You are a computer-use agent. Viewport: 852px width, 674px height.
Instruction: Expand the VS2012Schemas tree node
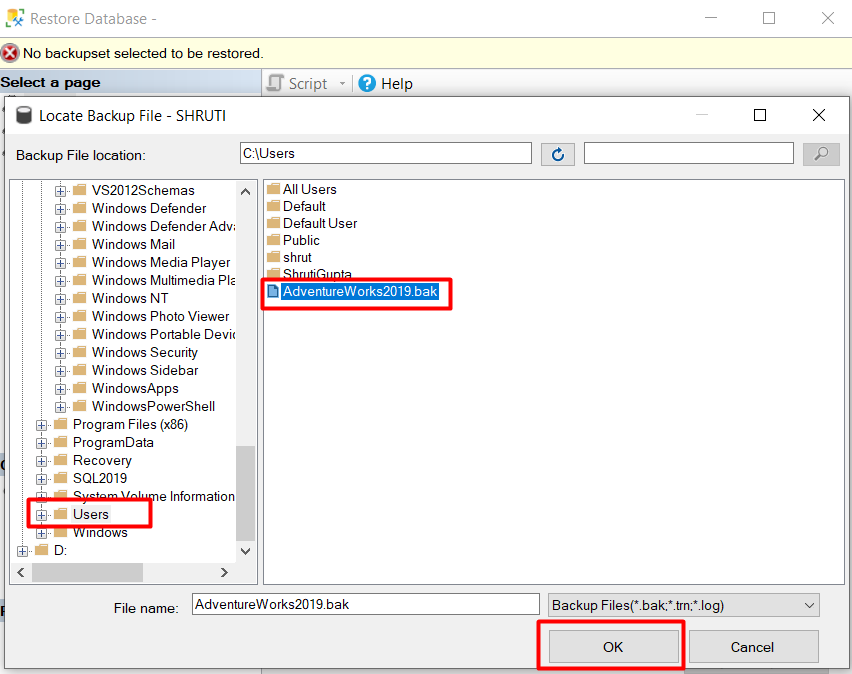60,191
